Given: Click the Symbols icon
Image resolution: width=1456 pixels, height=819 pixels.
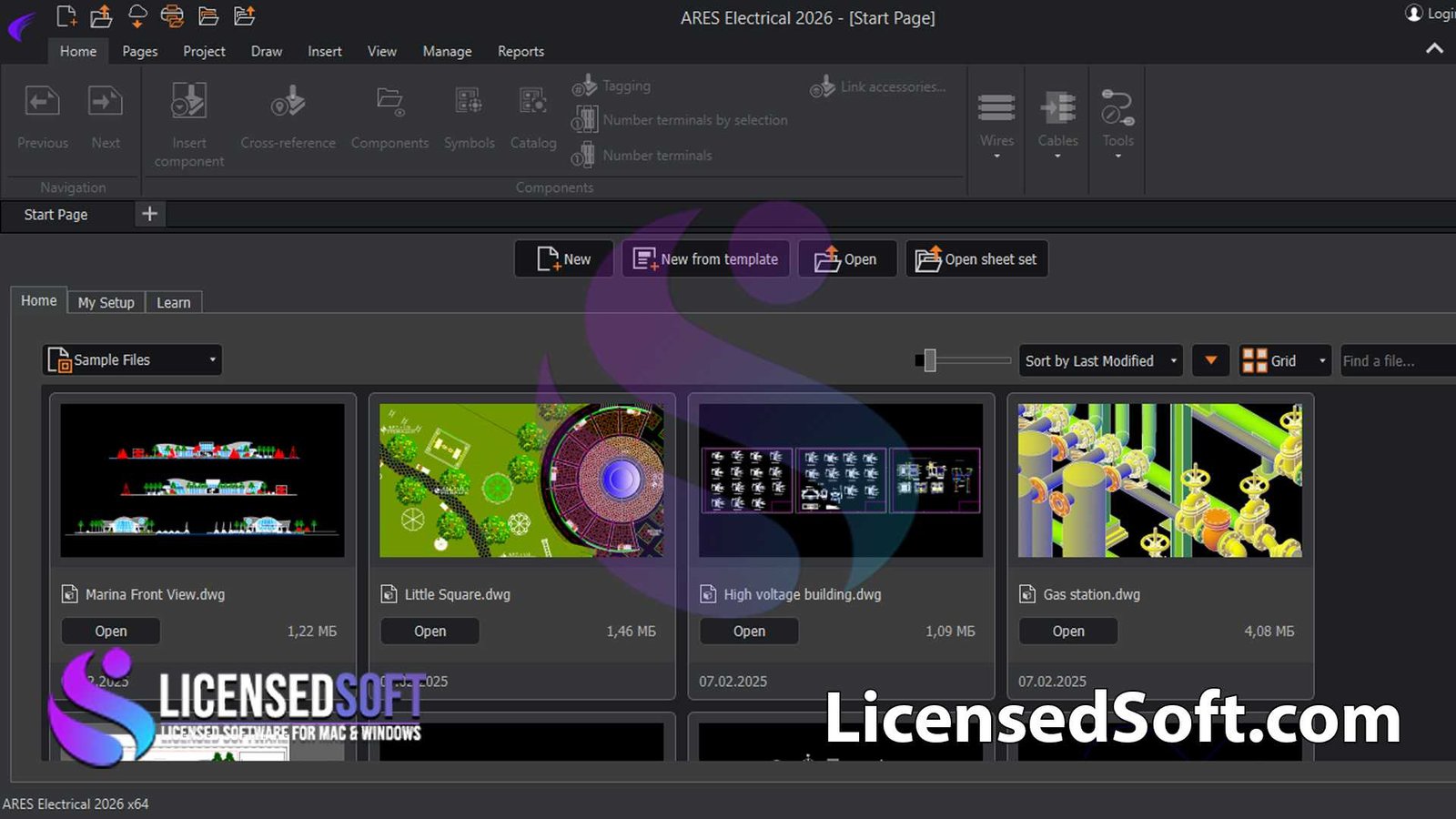Looking at the screenshot, I should (469, 100).
